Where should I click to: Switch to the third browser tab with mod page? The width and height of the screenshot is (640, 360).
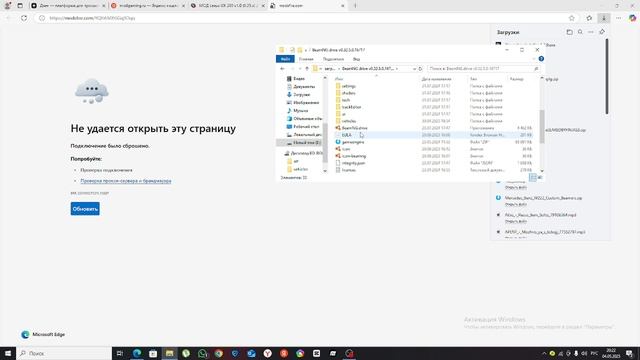click(227, 6)
